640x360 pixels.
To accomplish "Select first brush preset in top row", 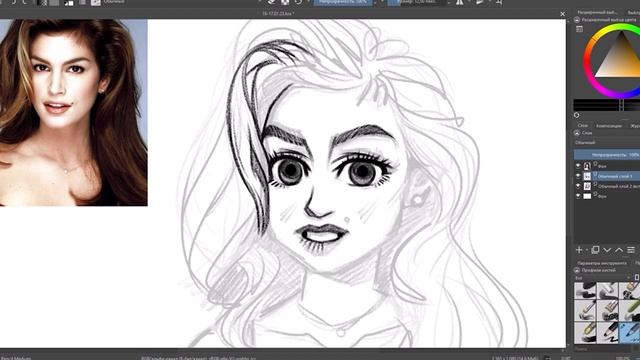I will [x=585, y=291].
